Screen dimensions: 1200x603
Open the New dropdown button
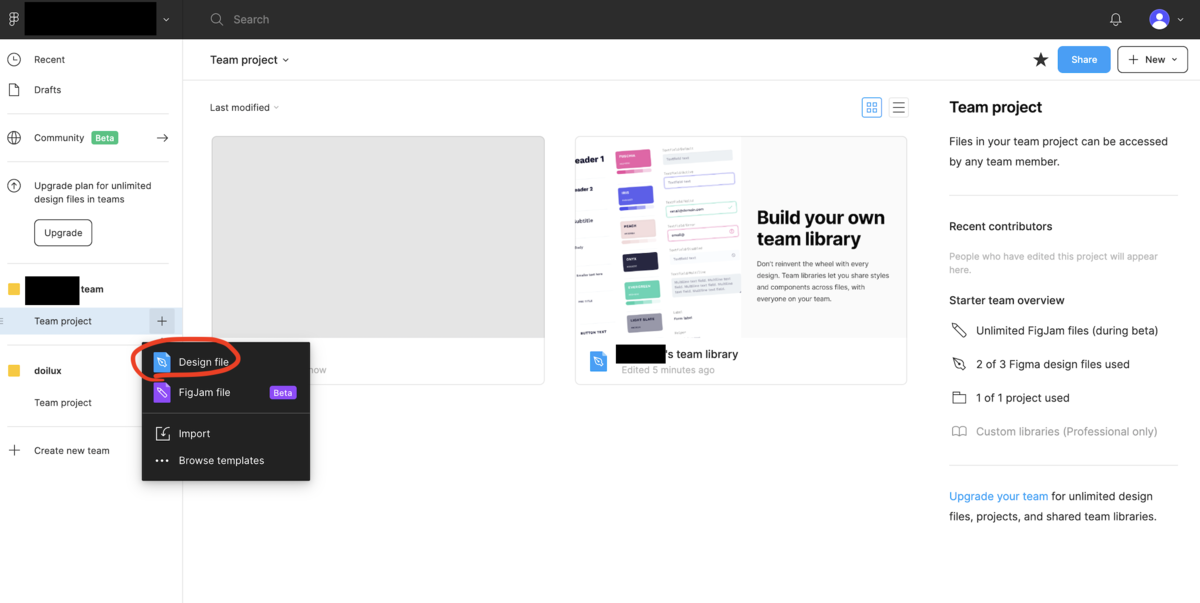click(x=1152, y=60)
